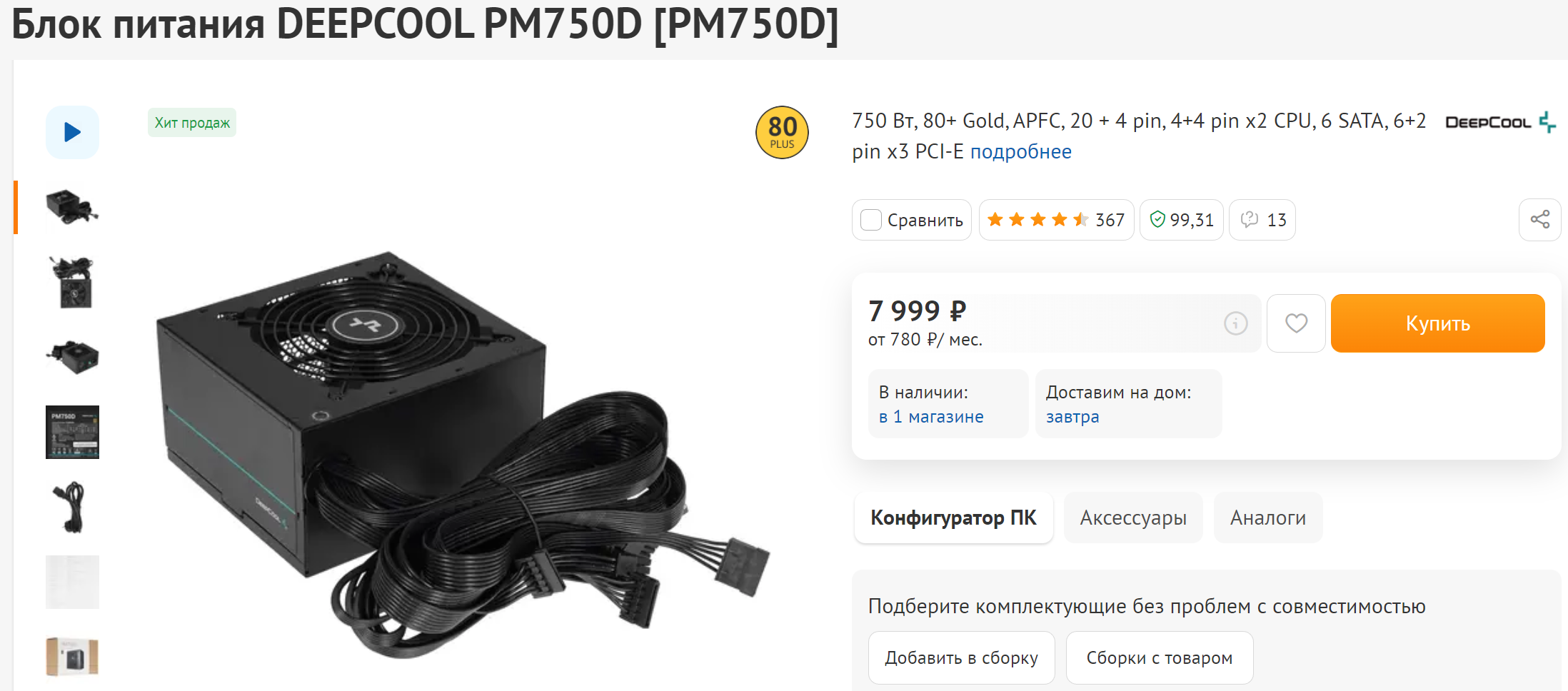Select the spec label thumbnail image
Screen dimensions: 1568x691
tap(73, 432)
